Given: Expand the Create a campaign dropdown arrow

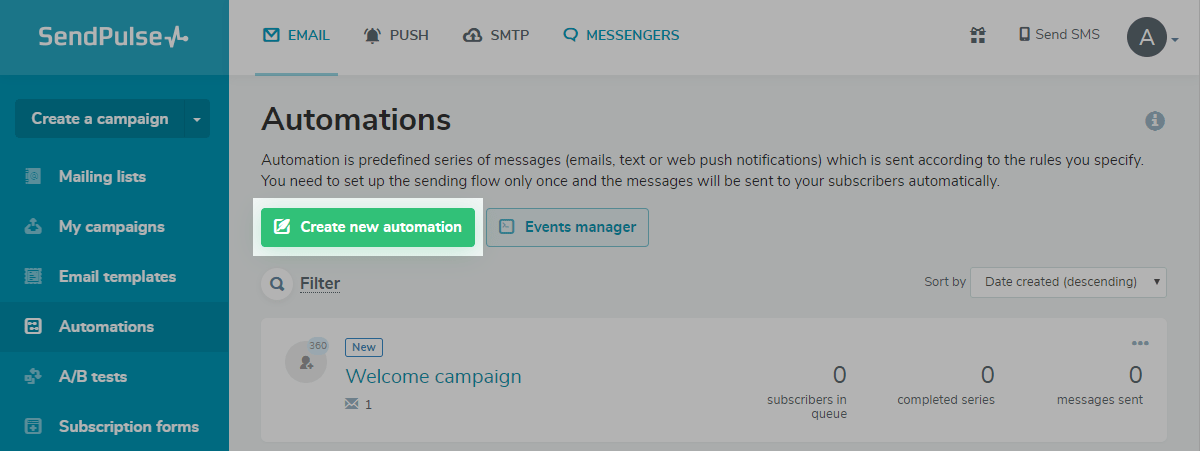Looking at the screenshot, I should coord(197,119).
